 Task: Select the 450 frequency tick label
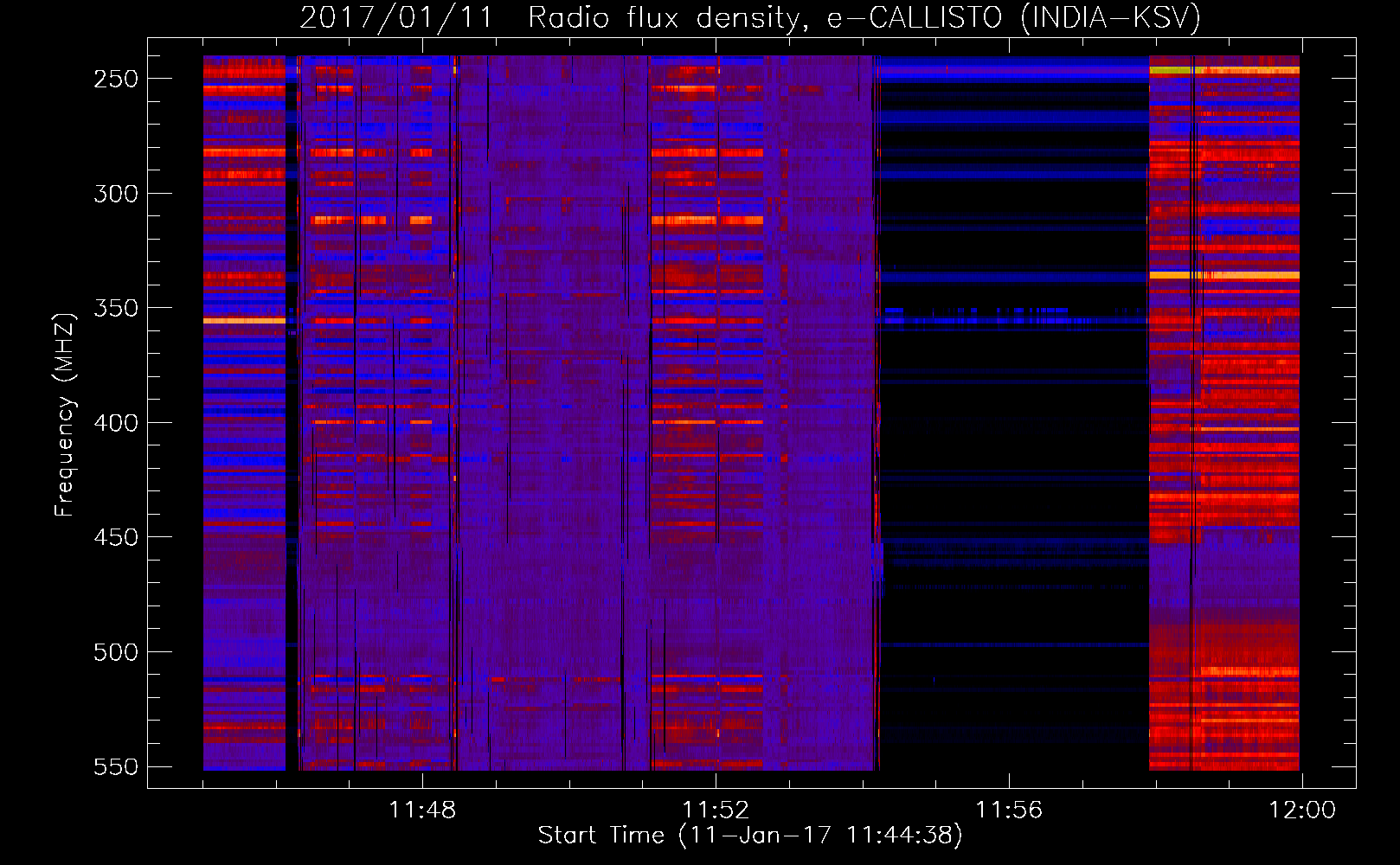pyautogui.click(x=116, y=538)
